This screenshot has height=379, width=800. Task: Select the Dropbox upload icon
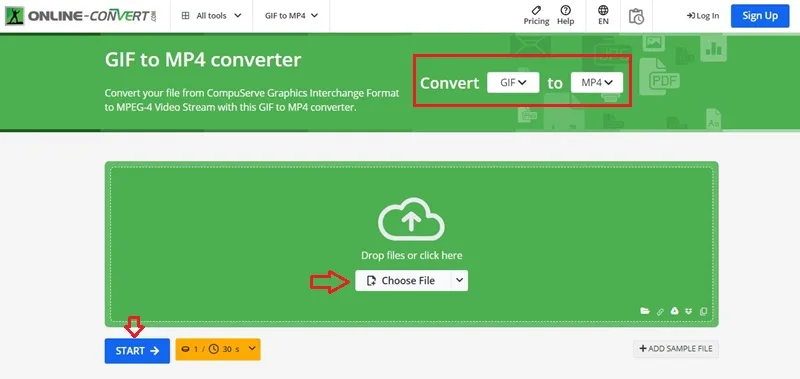689,311
